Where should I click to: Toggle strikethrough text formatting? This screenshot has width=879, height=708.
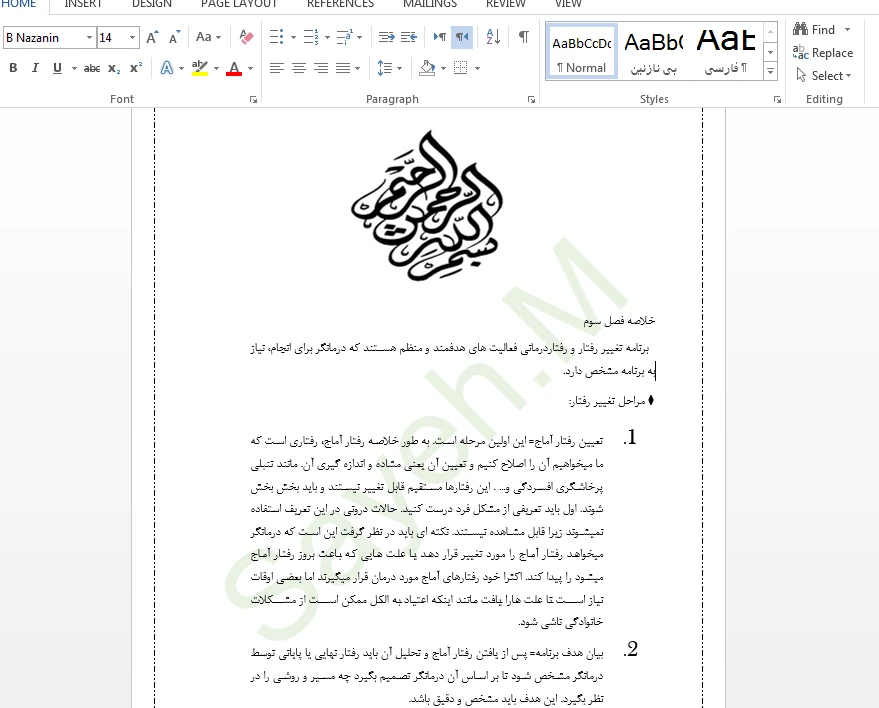[92, 68]
